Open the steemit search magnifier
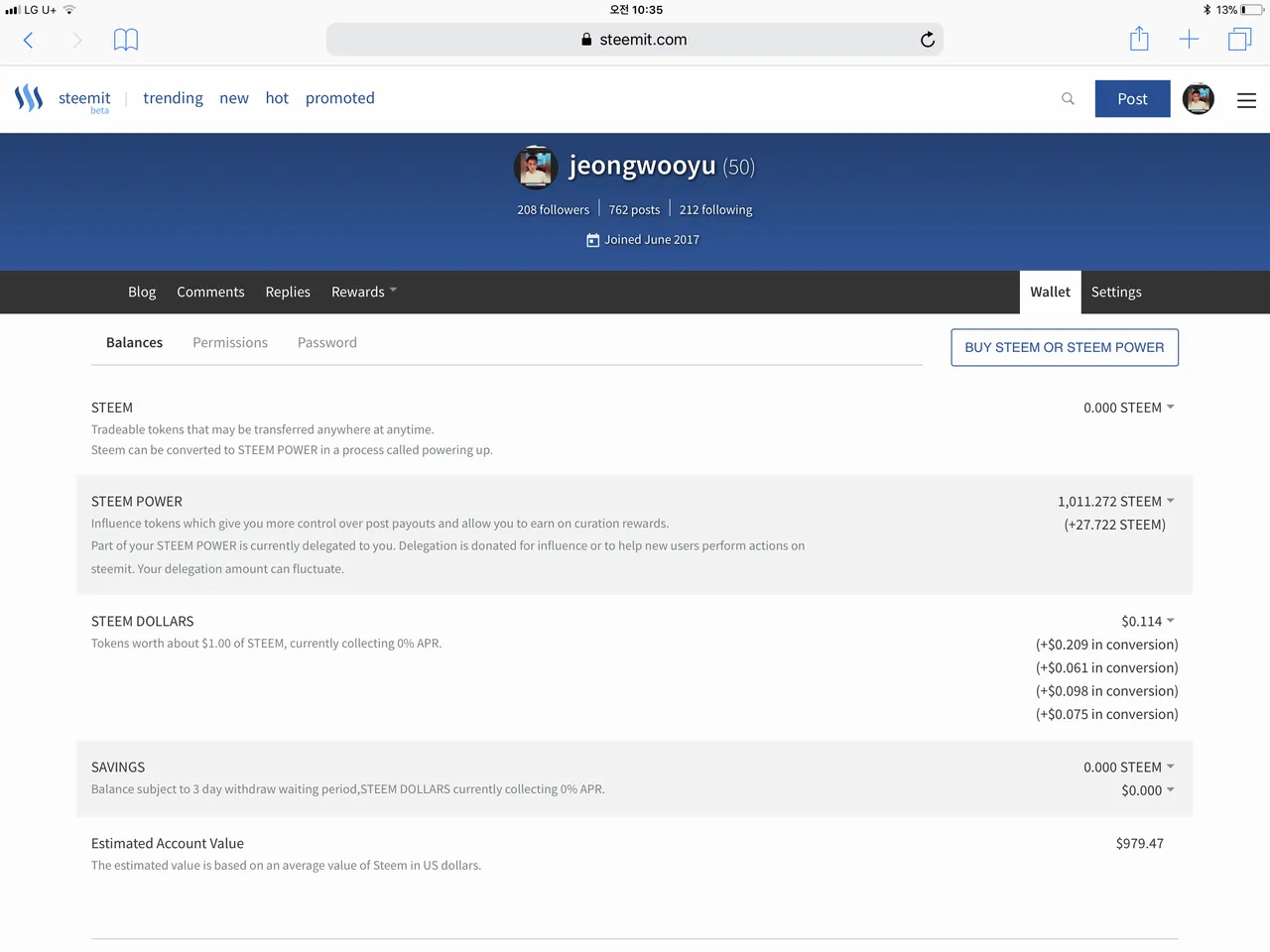The width and height of the screenshot is (1270, 952). coord(1068,98)
